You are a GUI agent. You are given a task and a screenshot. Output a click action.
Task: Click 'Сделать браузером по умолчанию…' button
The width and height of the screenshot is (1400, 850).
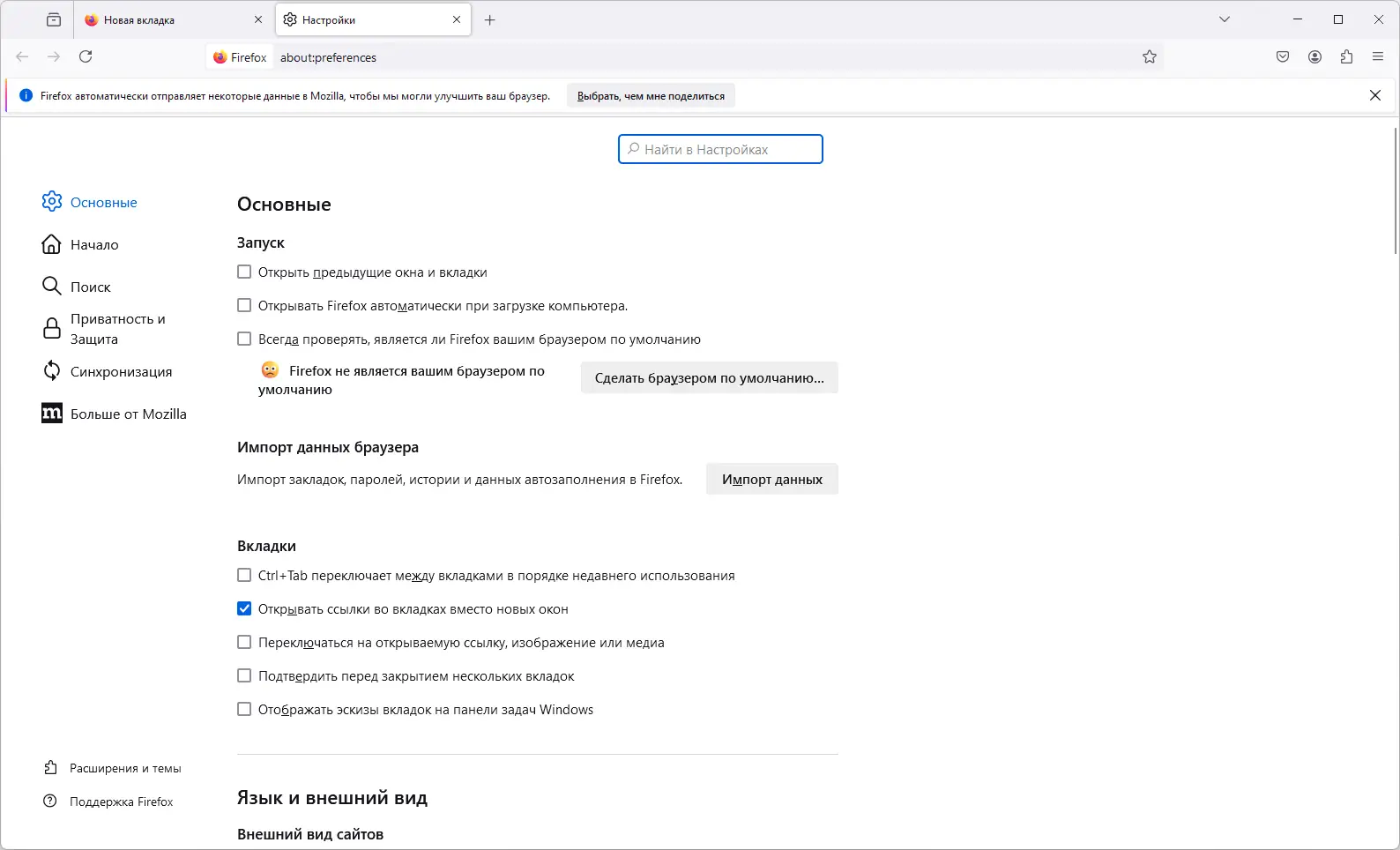click(709, 378)
